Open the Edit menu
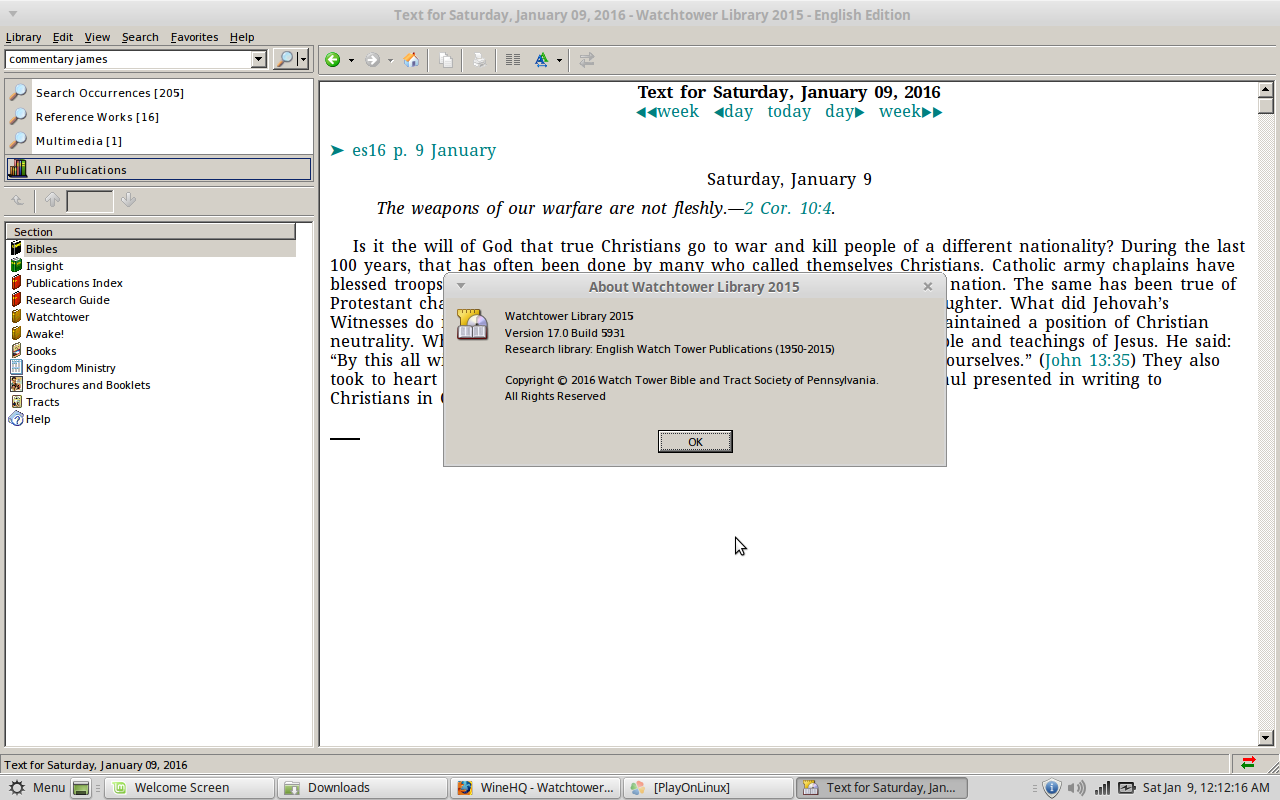This screenshot has height=800, width=1280. (63, 37)
